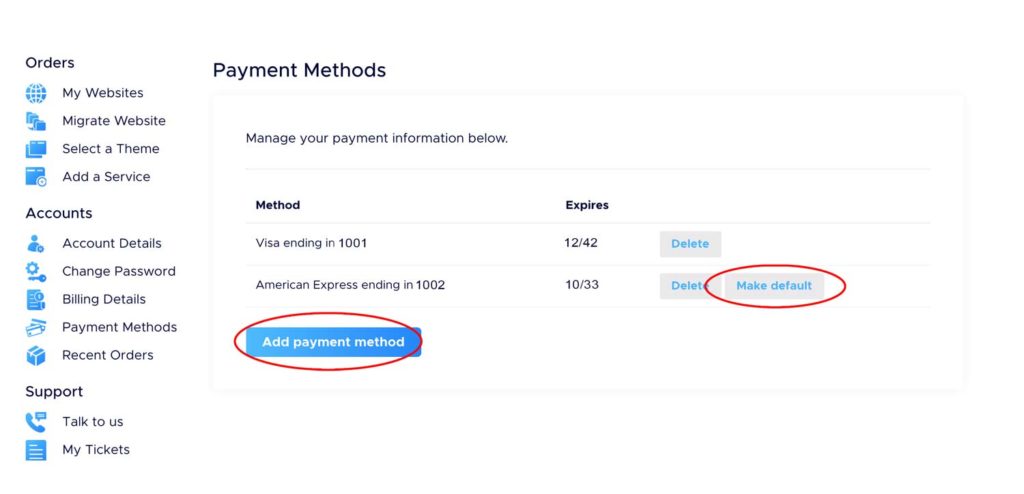
Task: Click the Add a Service icon
Action: coord(36,177)
